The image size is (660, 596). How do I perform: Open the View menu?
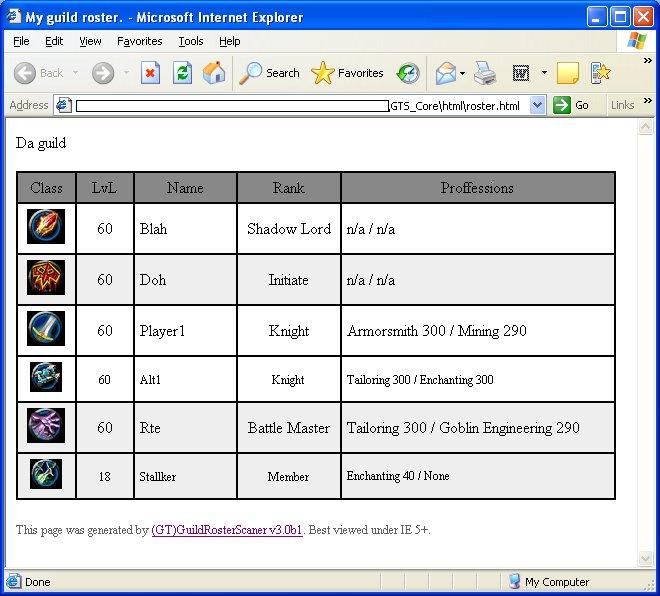point(90,41)
